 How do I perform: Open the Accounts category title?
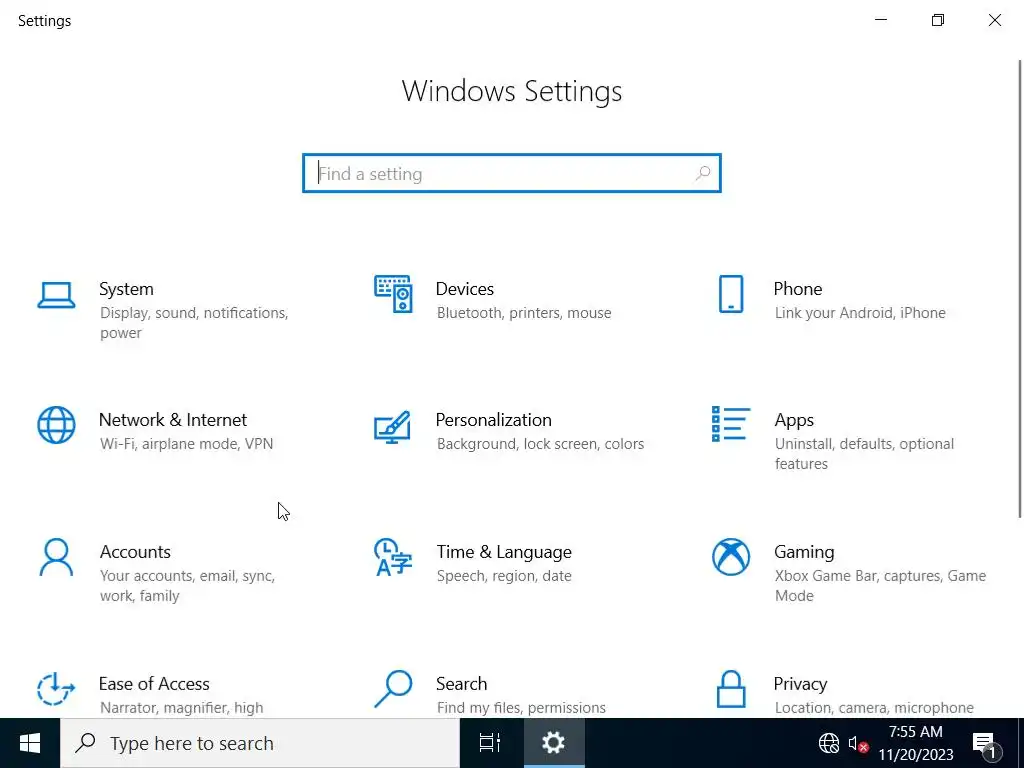[135, 552]
